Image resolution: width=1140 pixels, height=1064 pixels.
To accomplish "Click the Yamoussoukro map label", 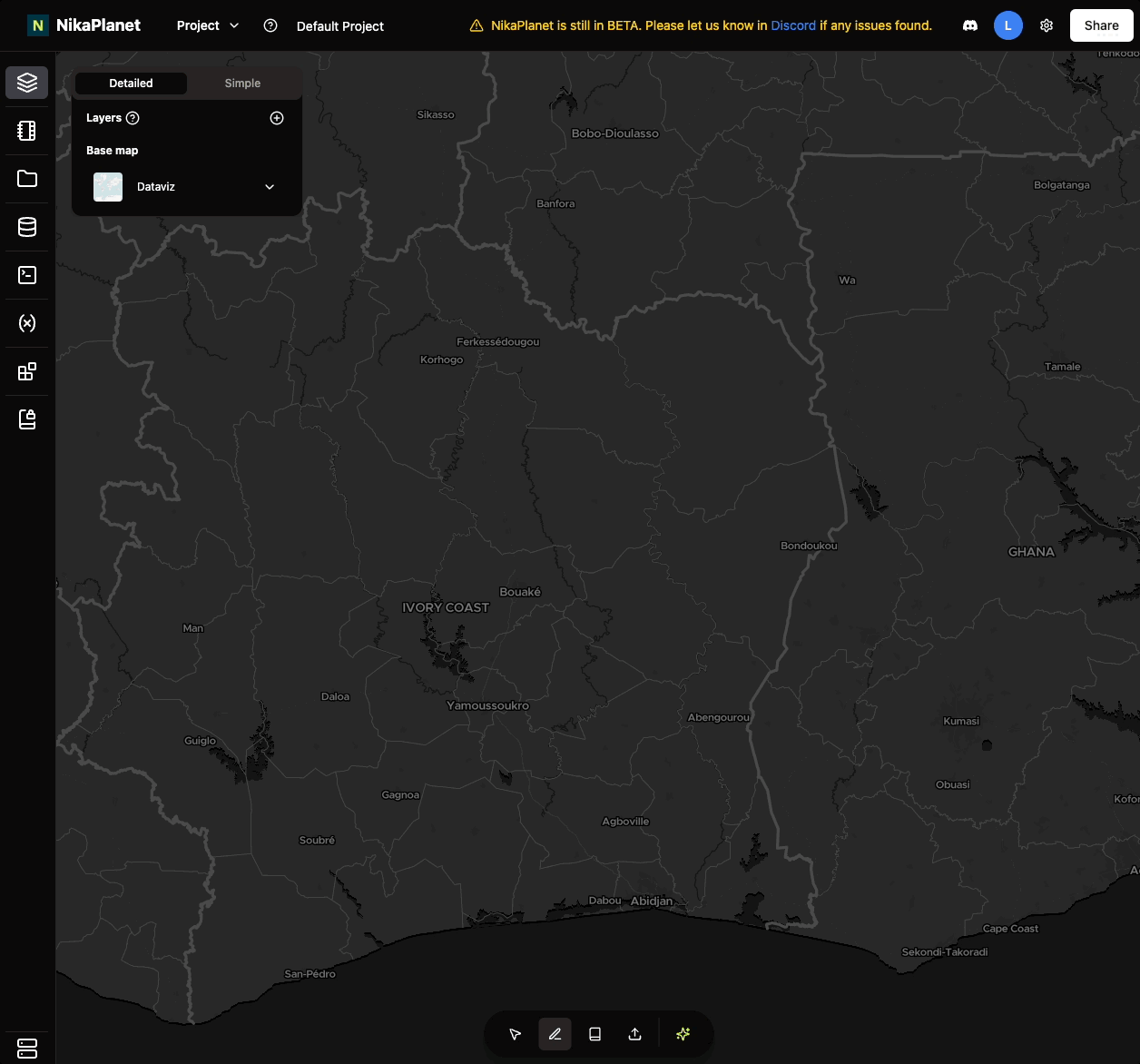I will point(487,705).
